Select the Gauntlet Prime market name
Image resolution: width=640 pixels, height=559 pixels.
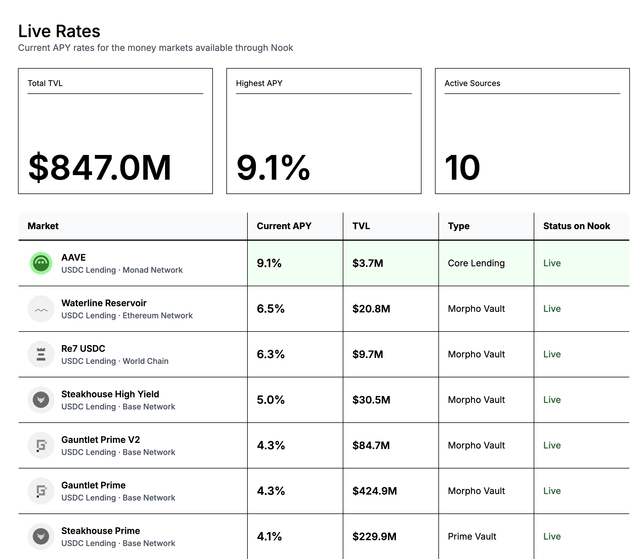pyautogui.click(x=93, y=485)
